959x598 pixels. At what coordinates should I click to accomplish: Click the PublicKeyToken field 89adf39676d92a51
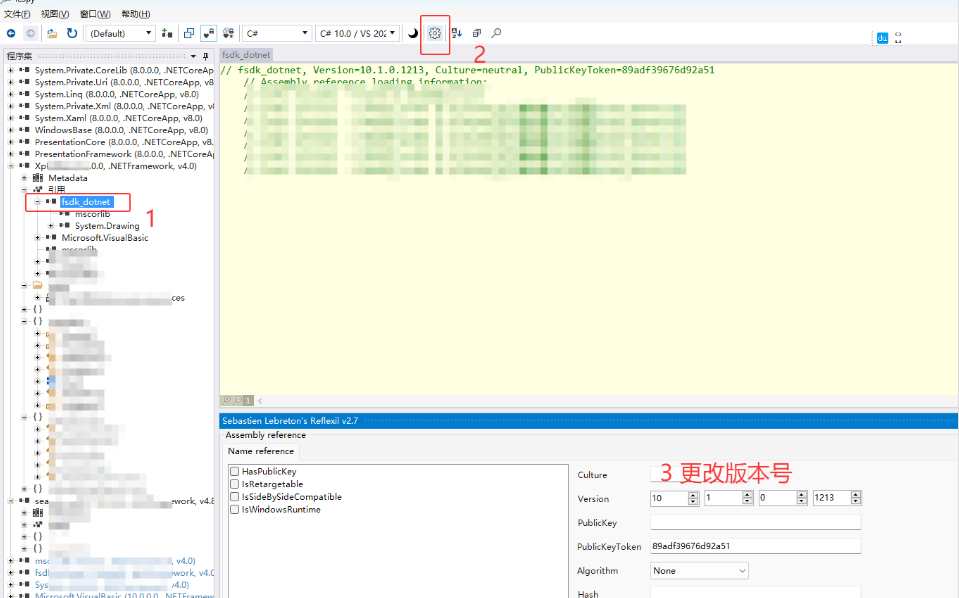pyautogui.click(x=755, y=546)
